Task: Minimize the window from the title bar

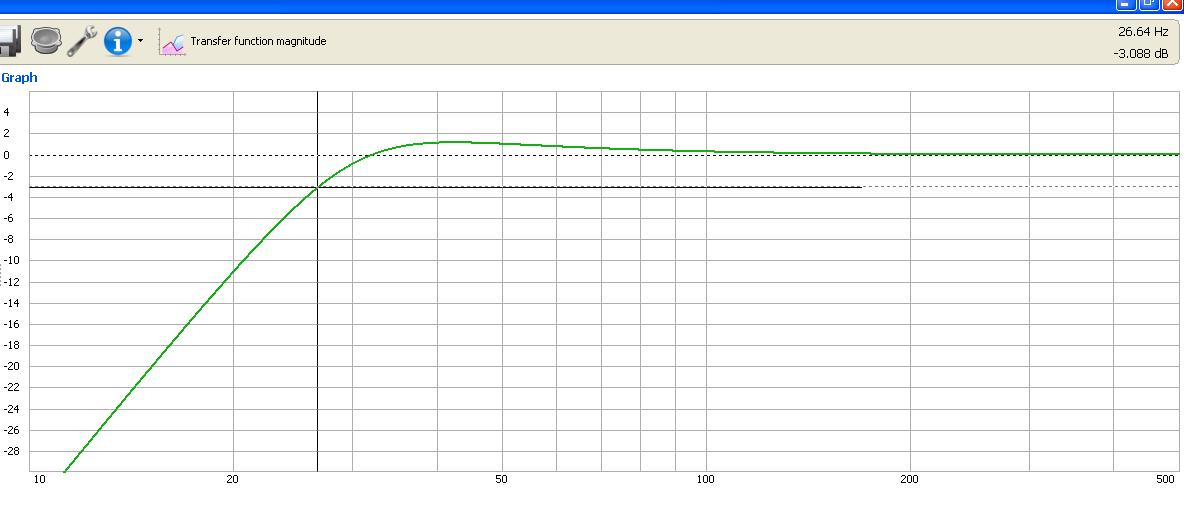Action: [1125, 4]
